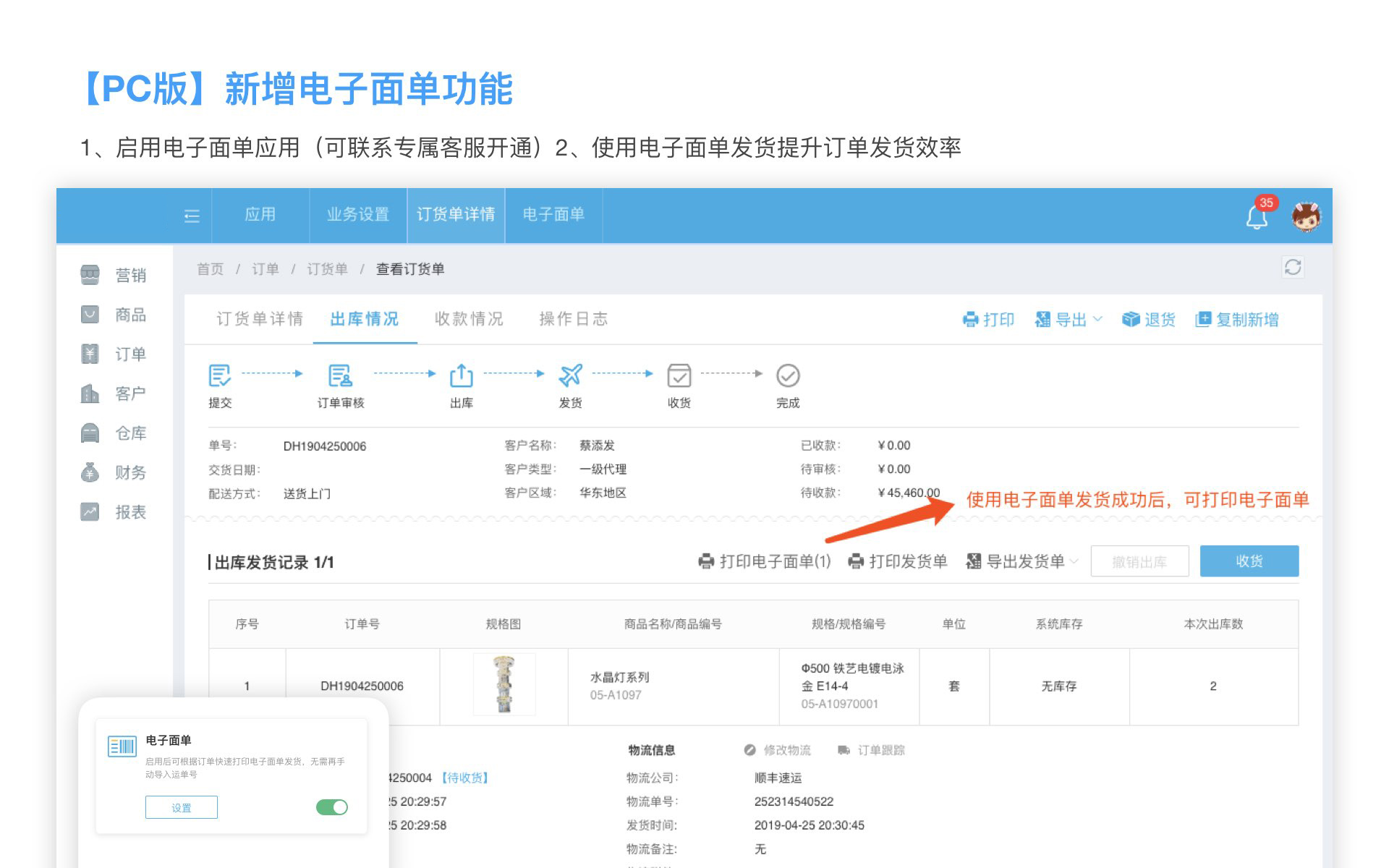Open the 电子面单 top tab
Image resolution: width=1389 pixels, height=868 pixels.
(553, 215)
